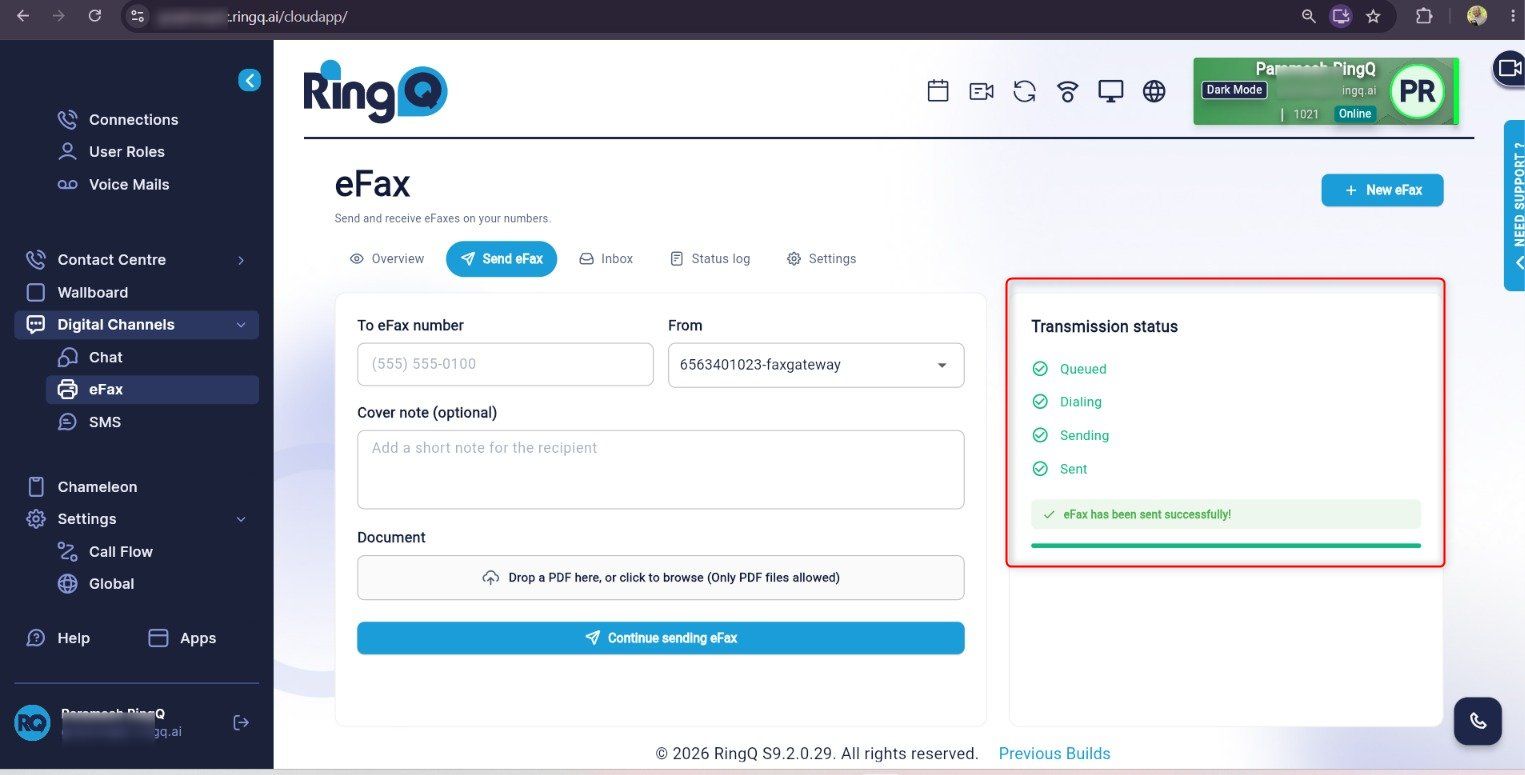1525x775 pixels.
Task: Click the Sending transmission status
Action: [x=1070, y=436]
